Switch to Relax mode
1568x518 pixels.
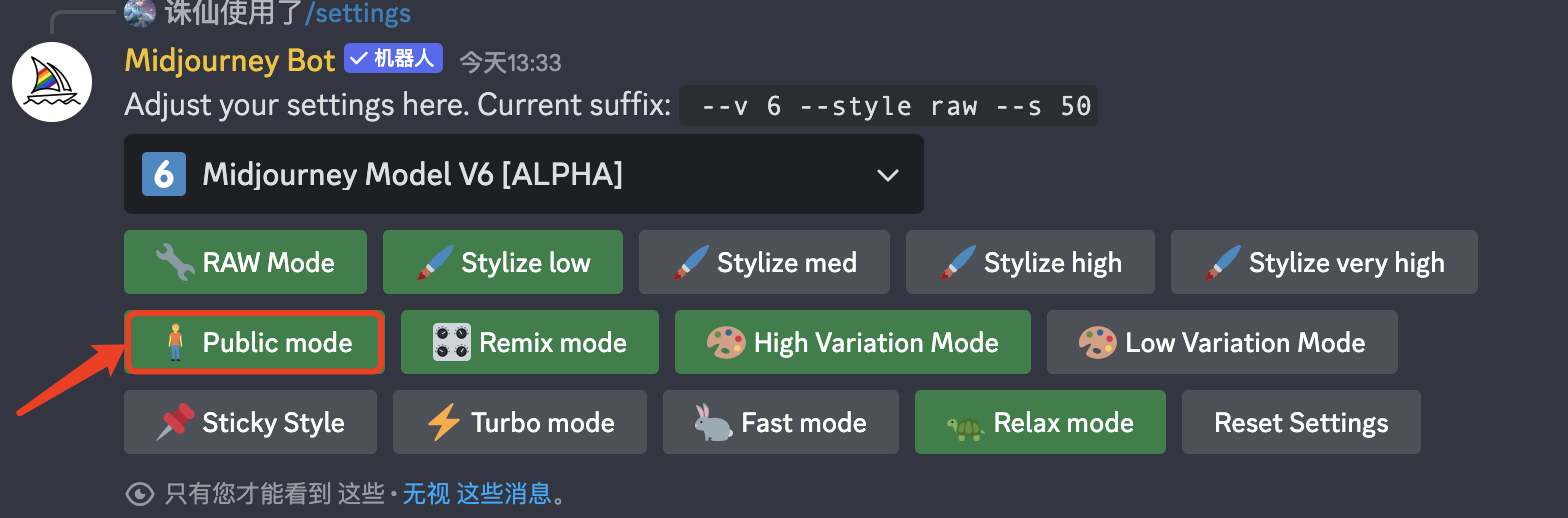click(1040, 422)
